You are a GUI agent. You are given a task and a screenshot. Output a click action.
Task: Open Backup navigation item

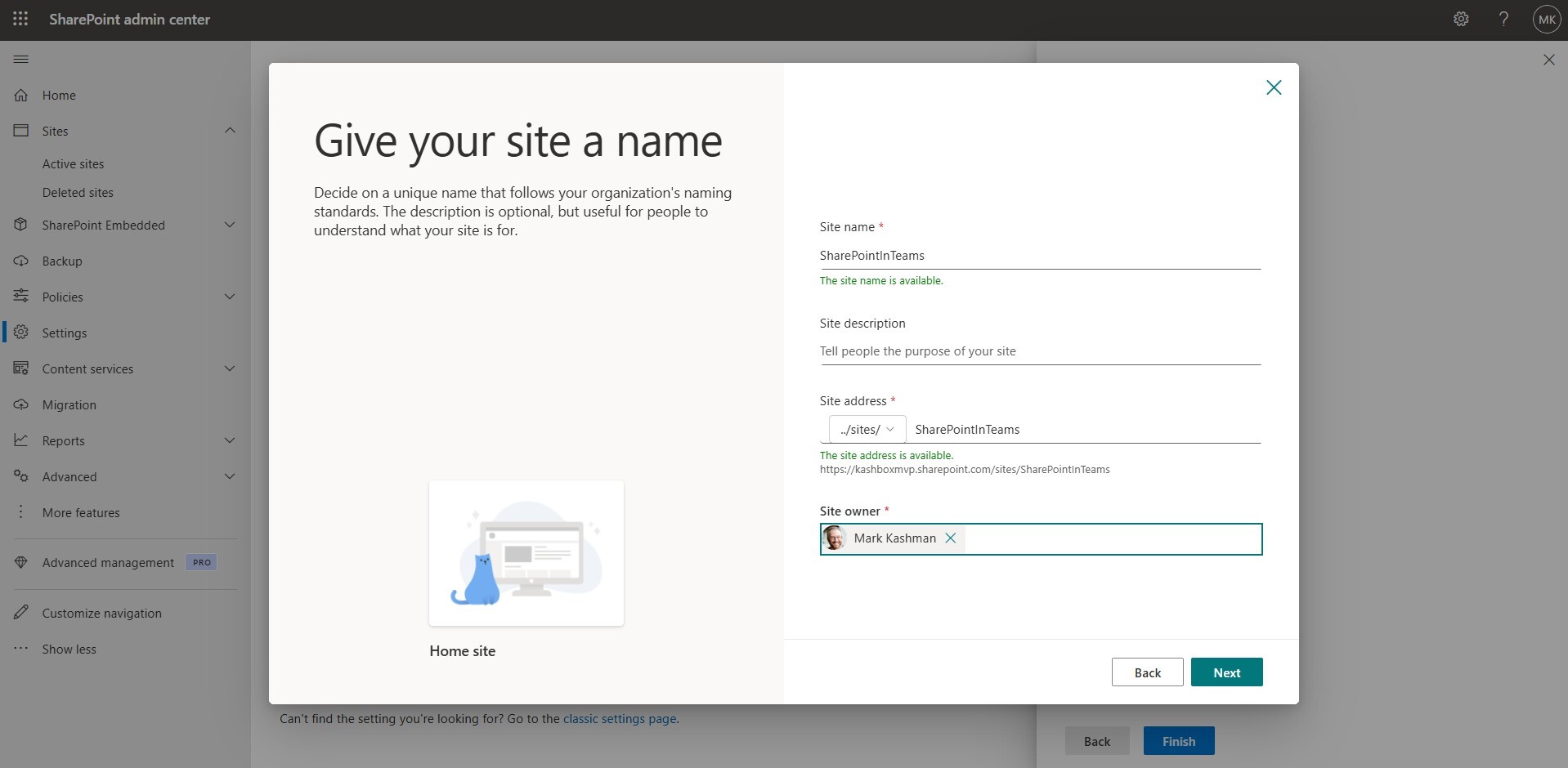[x=62, y=261]
